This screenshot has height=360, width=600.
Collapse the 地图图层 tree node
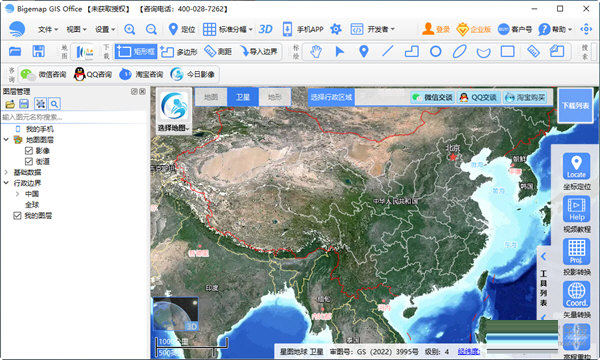pos(6,140)
